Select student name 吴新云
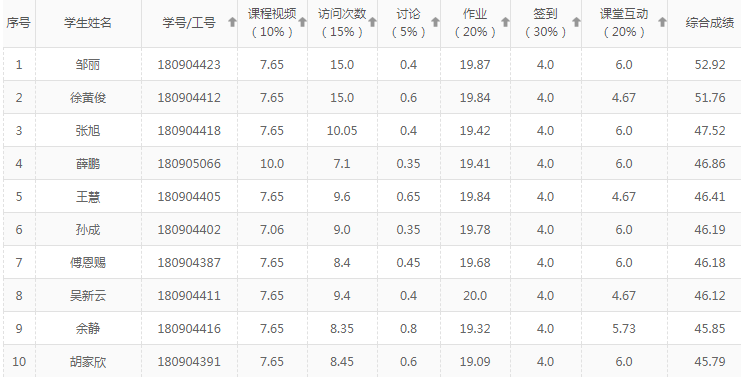741x377 pixels. tap(88, 295)
